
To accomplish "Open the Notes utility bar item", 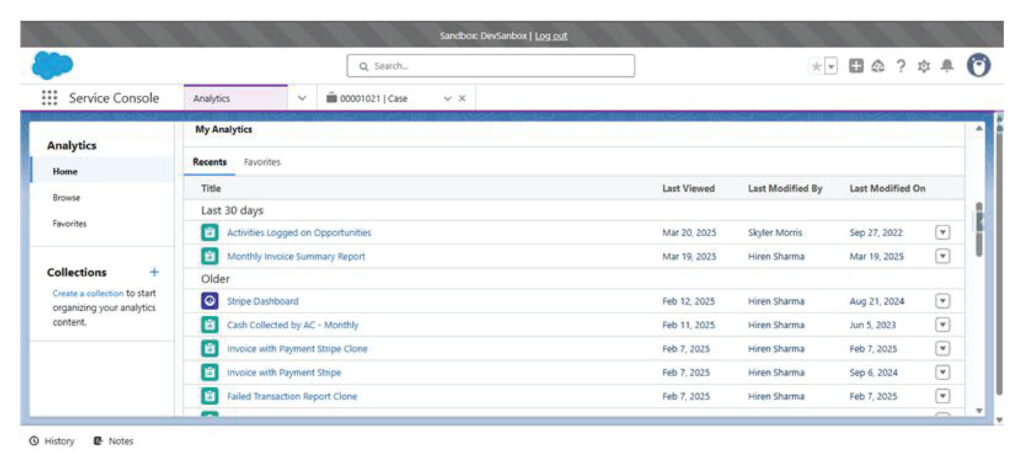I will pyautogui.click(x=113, y=441).
